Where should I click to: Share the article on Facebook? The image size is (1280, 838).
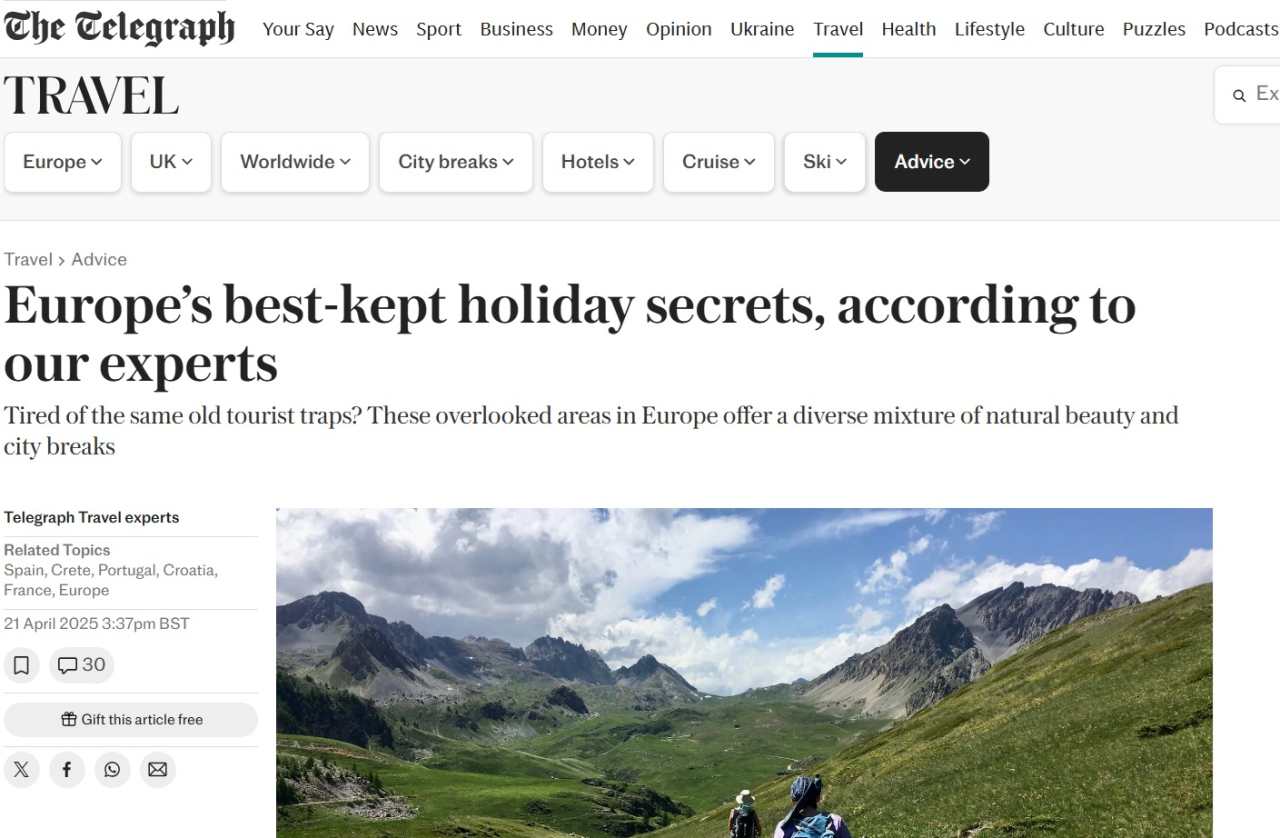click(67, 770)
